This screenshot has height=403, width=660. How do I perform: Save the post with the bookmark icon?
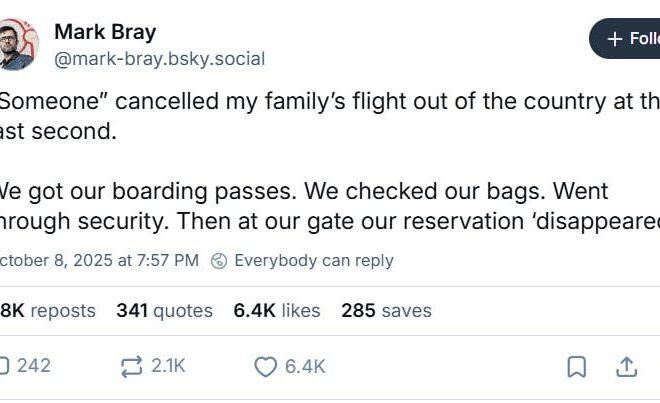coord(577,367)
